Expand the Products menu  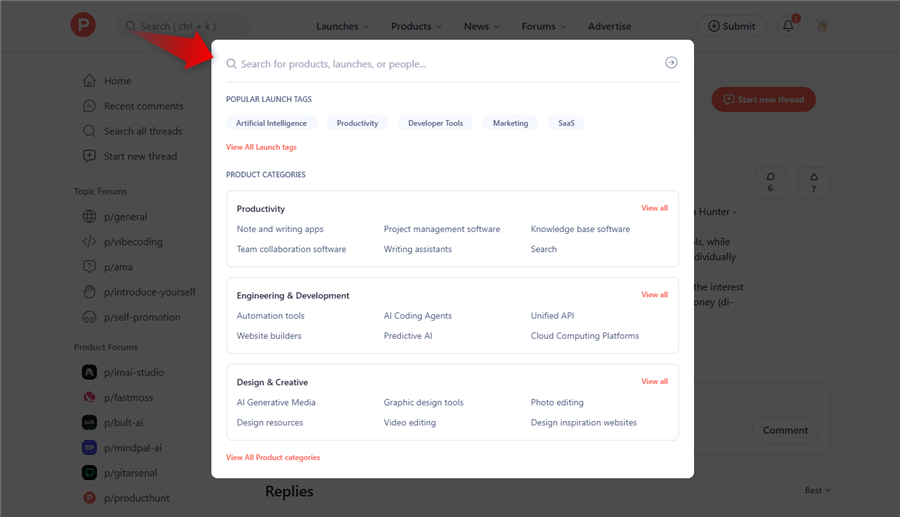(x=416, y=26)
